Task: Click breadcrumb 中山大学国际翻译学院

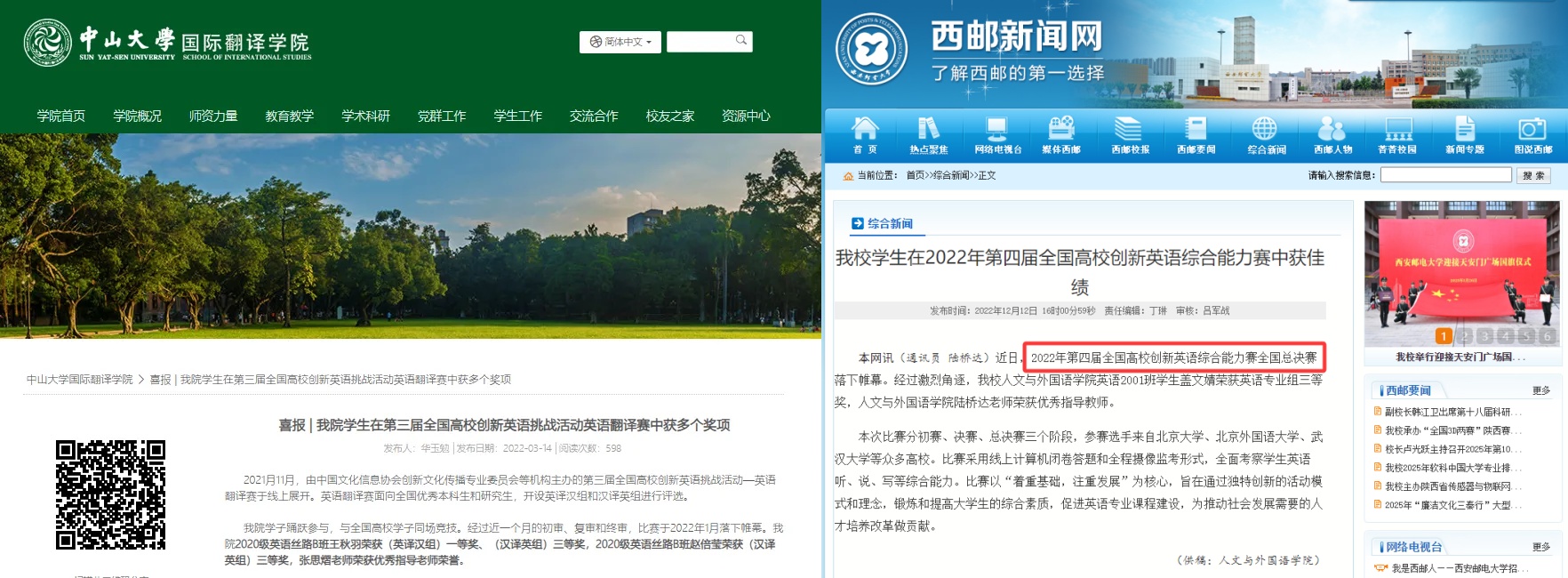Action: 79,379
